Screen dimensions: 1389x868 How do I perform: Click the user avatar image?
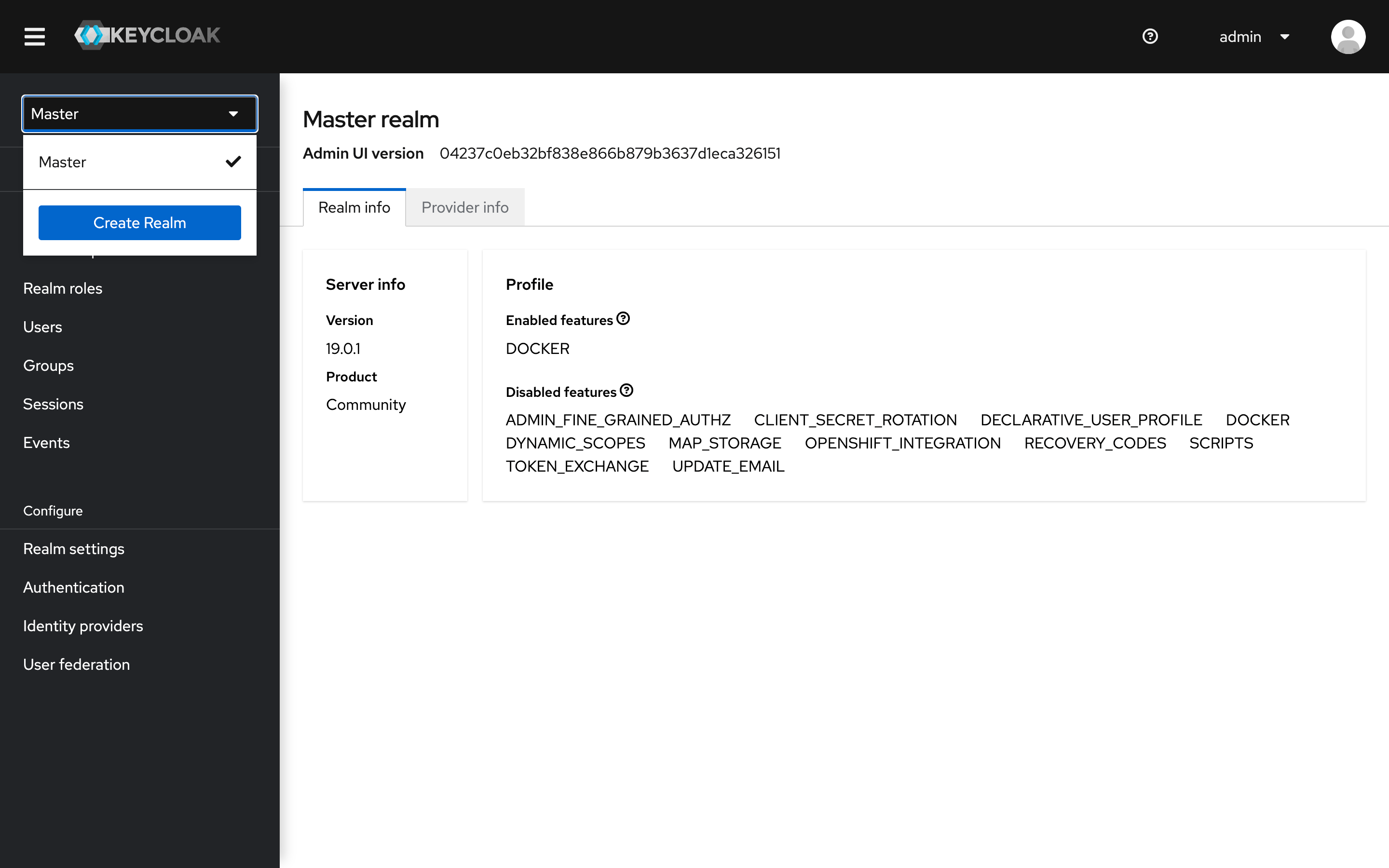point(1348,37)
